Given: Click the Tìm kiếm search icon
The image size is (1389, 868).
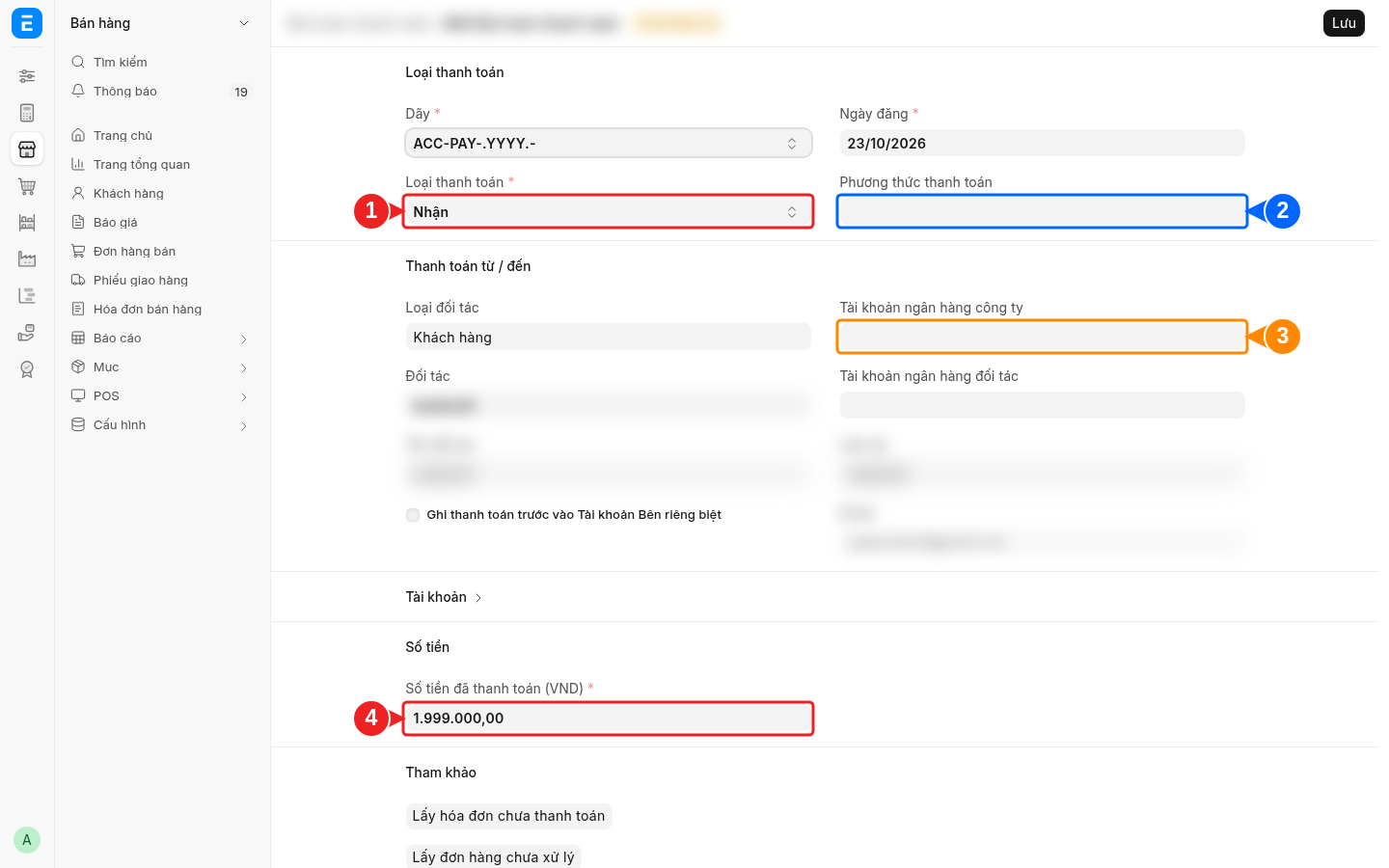Looking at the screenshot, I should 78,62.
